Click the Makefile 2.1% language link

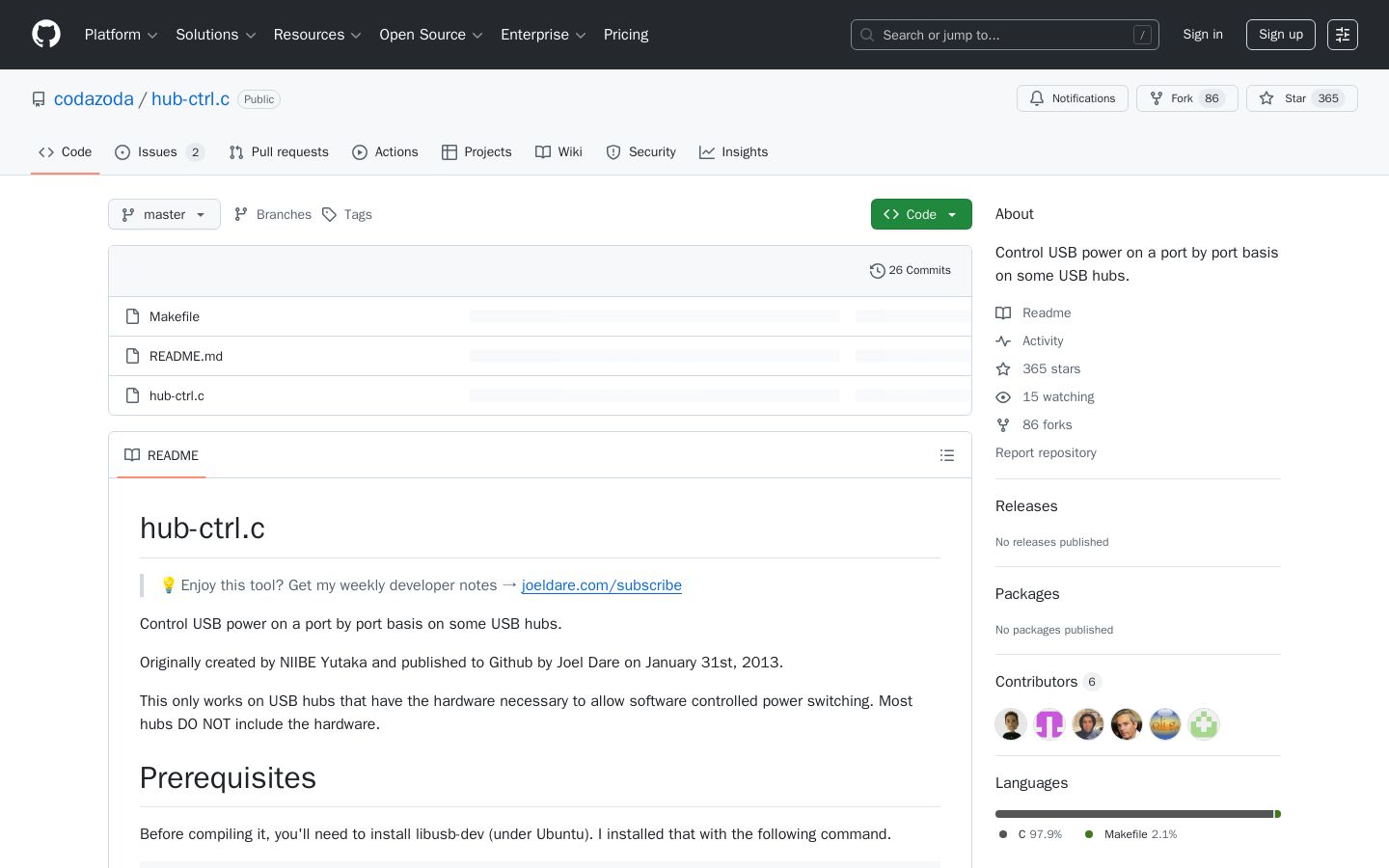(x=1130, y=834)
